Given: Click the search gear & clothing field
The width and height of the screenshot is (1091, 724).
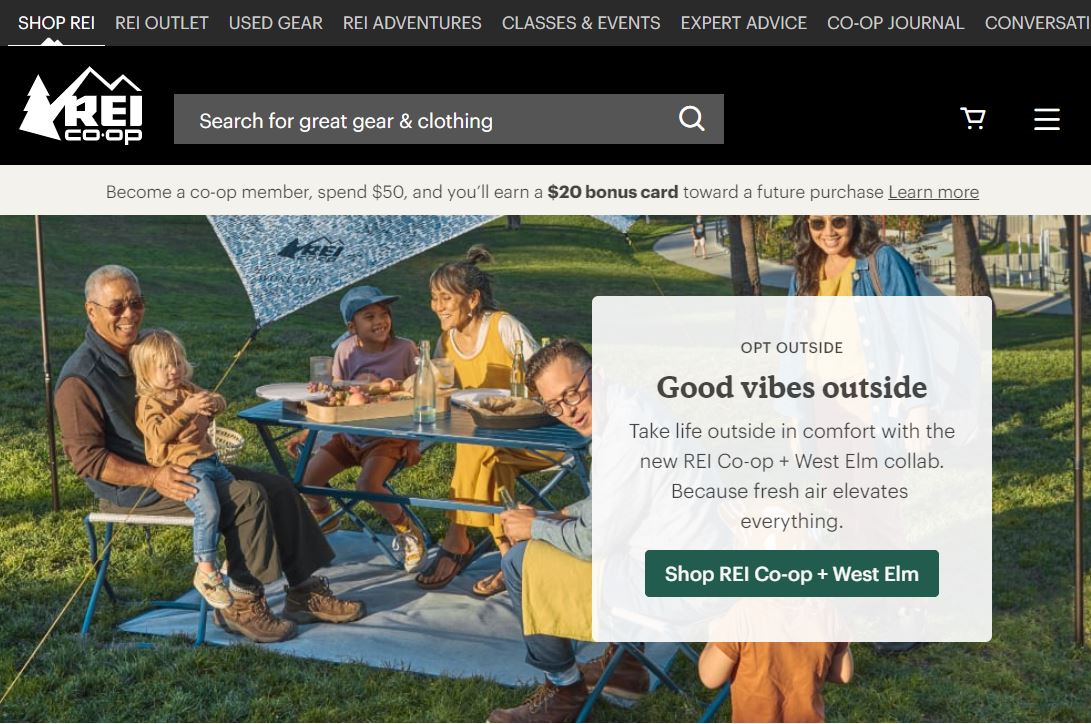Looking at the screenshot, I should pyautogui.click(x=449, y=119).
